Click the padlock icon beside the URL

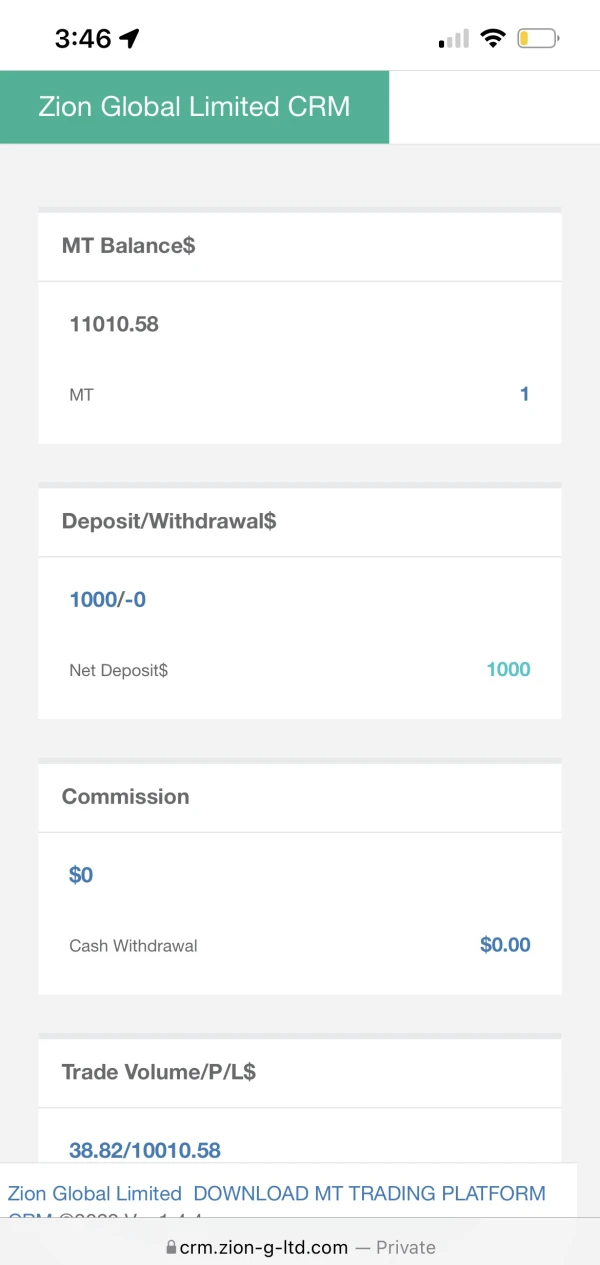tap(171, 1247)
